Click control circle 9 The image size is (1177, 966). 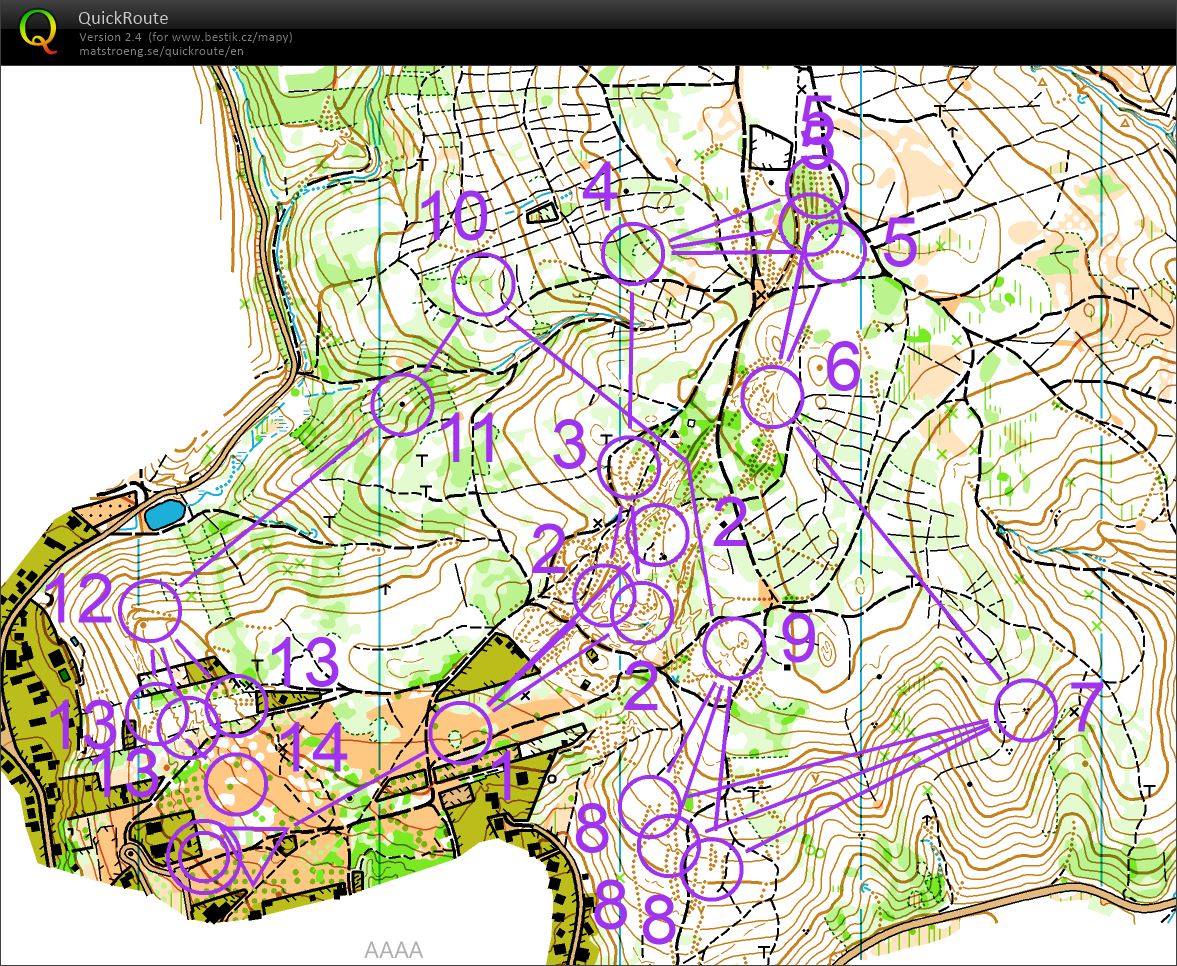point(733,648)
